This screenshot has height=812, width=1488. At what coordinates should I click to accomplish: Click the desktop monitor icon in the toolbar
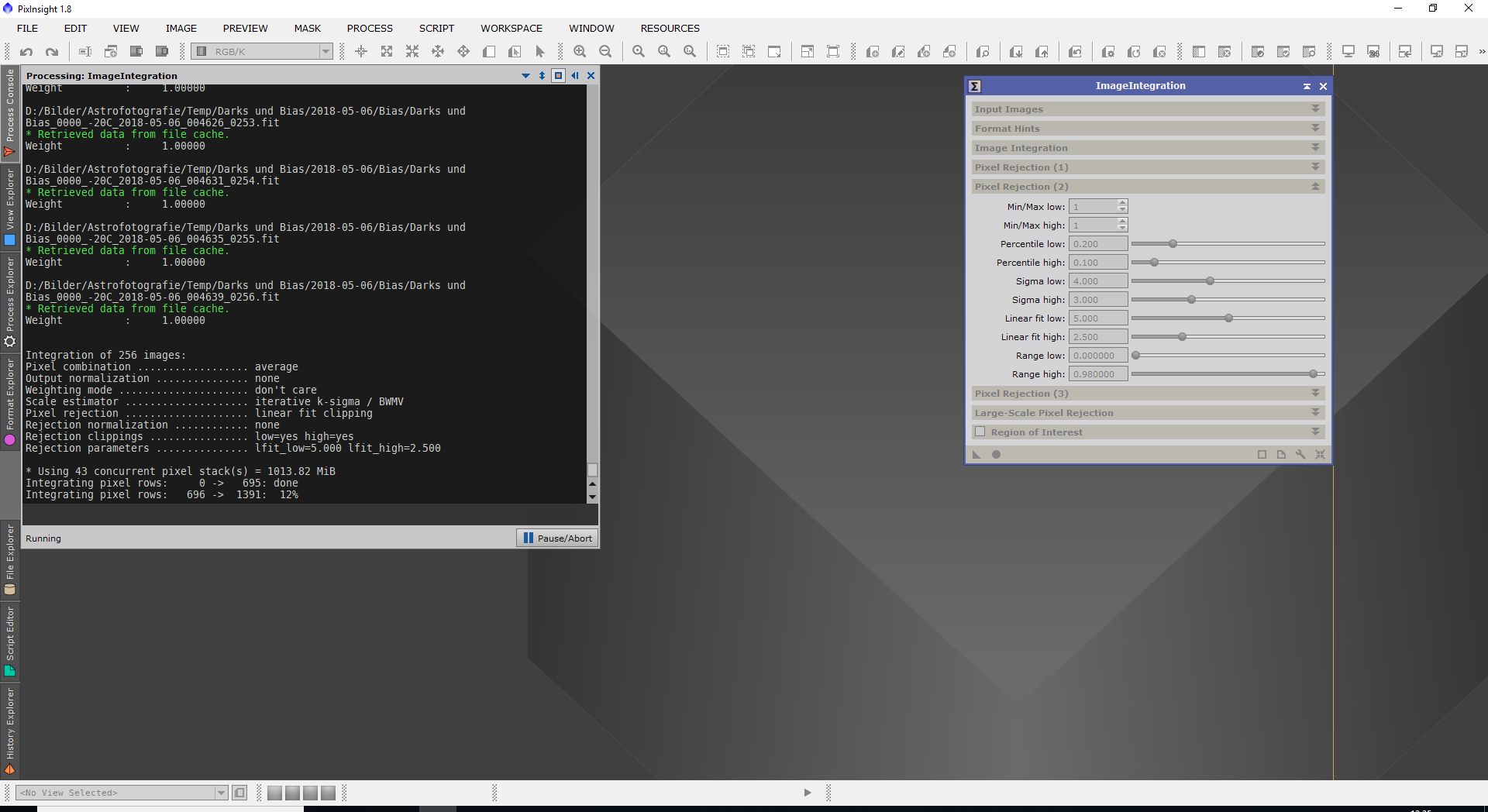pyautogui.click(x=1348, y=52)
